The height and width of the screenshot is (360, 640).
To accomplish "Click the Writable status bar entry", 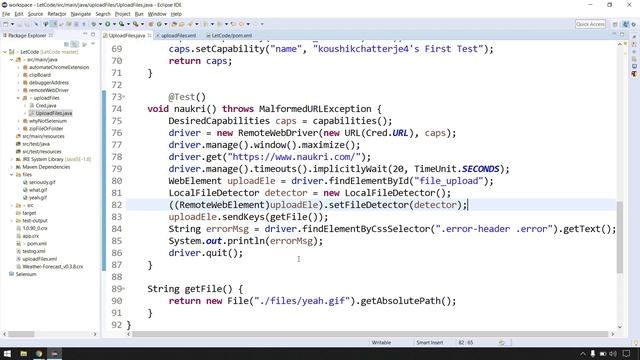I will click(381, 342).
